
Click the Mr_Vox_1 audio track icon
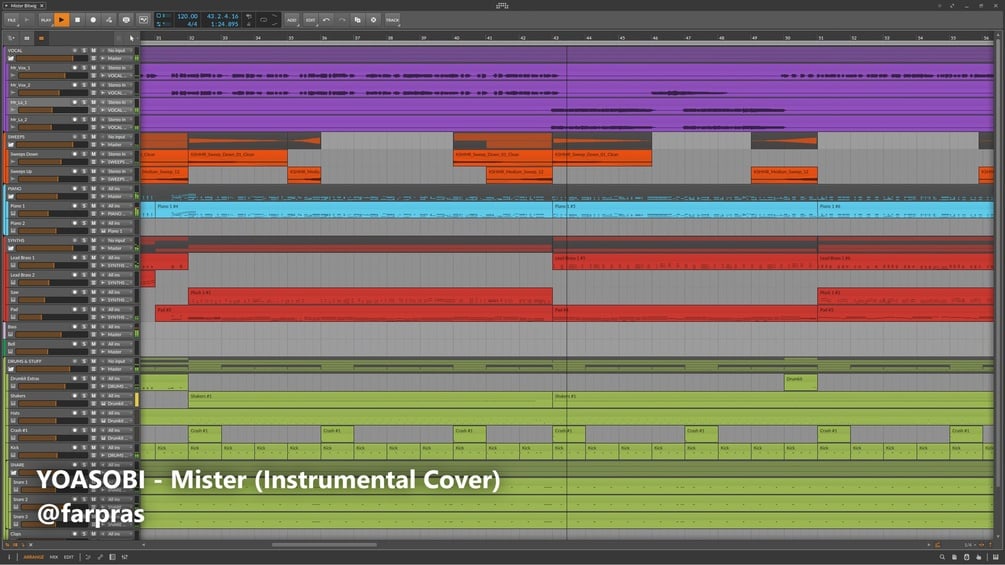13,76
